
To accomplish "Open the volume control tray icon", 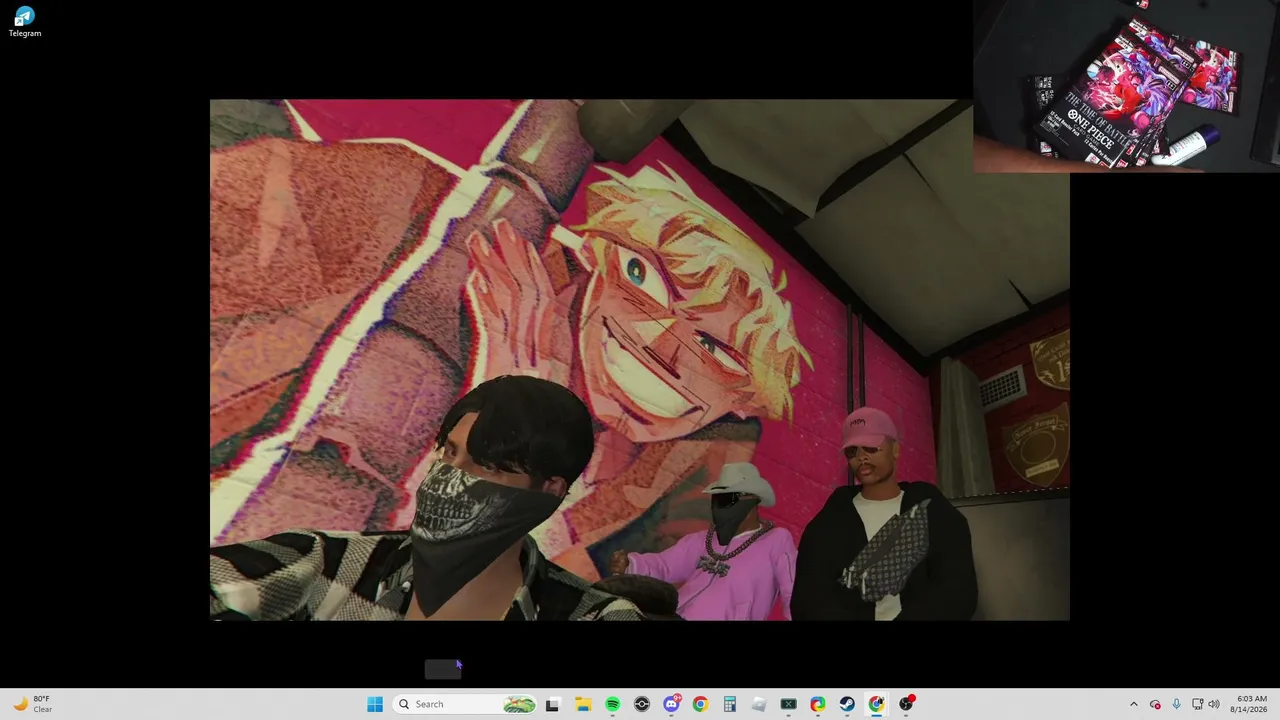I will pos(1214,704).
